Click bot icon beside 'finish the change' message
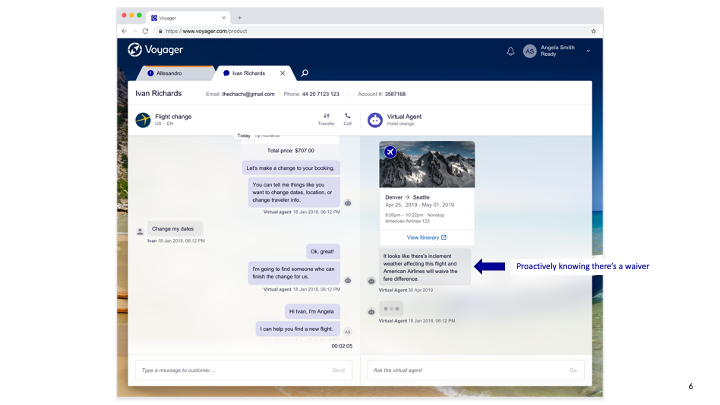The height and width of the screenshot is (405, 720). (x=348, y=280)
